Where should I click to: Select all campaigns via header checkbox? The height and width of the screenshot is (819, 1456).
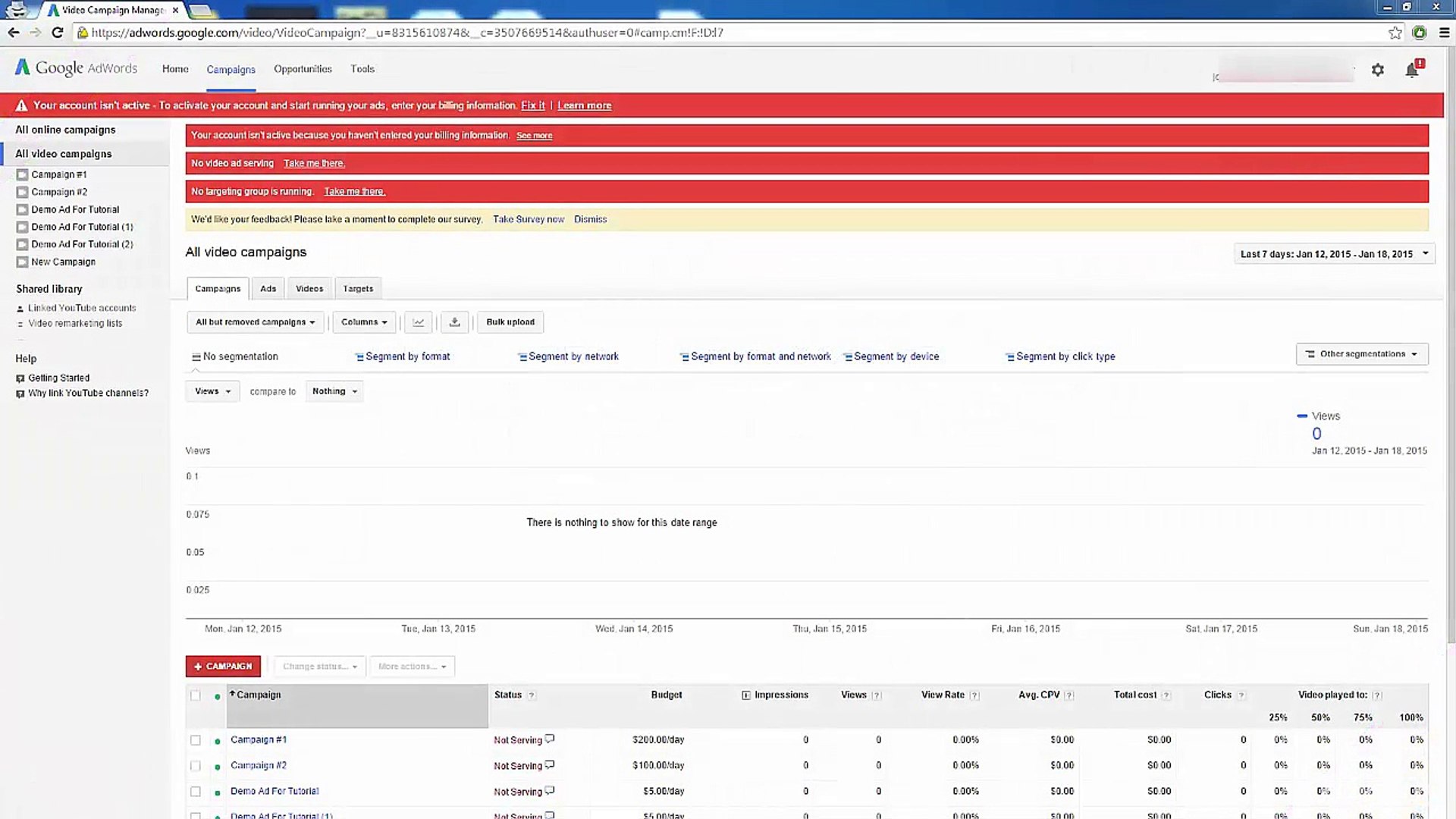coord(195,695)
